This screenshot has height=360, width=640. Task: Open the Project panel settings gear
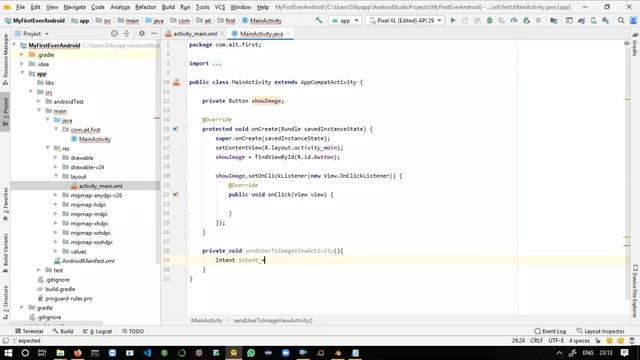coord(142,33)
